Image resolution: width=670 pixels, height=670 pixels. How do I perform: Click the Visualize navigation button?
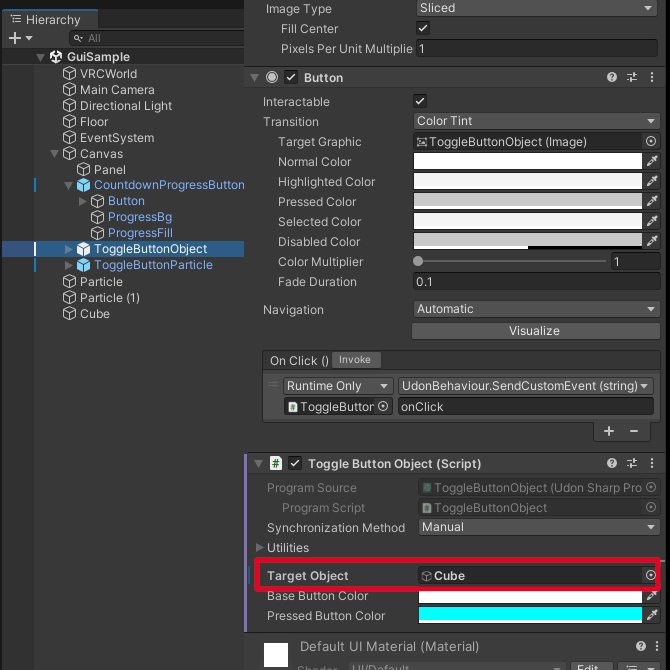535,331
